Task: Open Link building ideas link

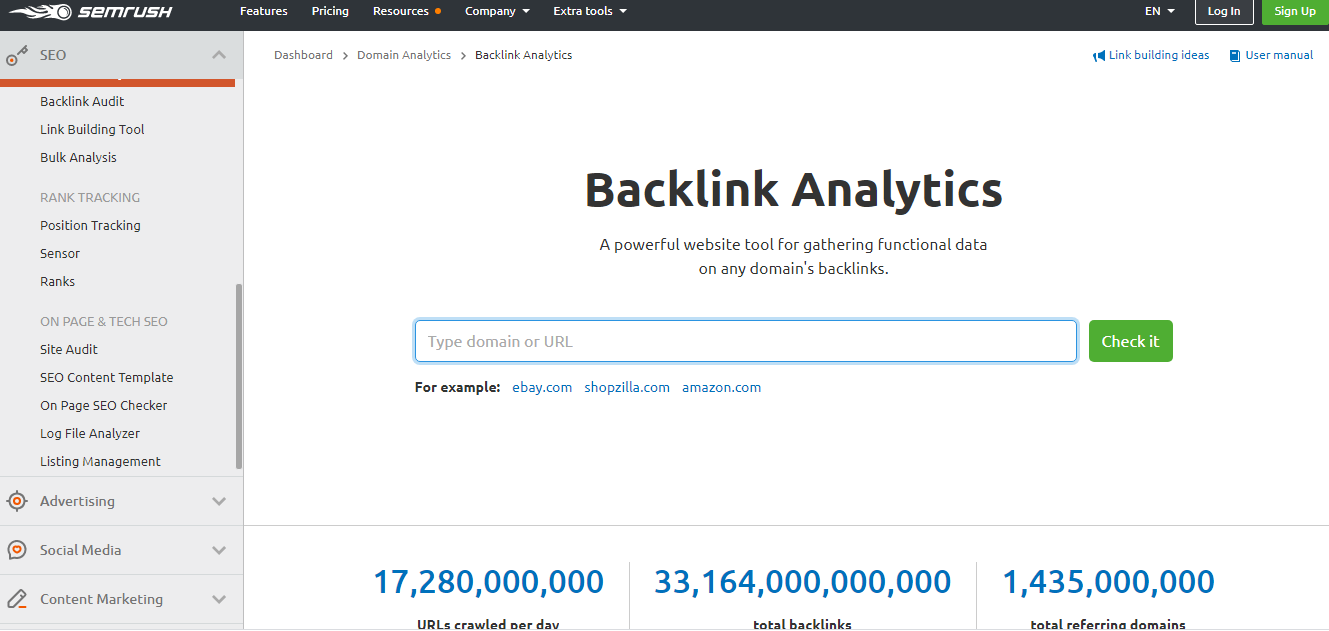Action: click(1159, 55)
